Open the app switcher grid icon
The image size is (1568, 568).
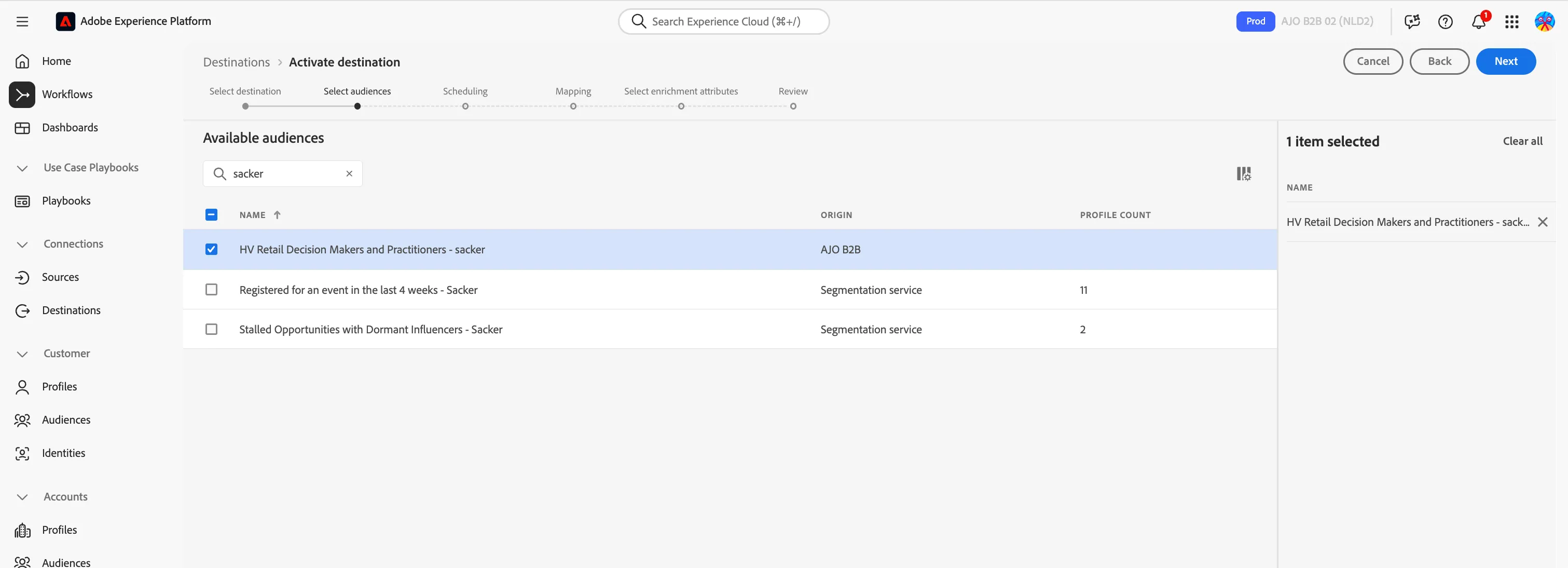(x=1511, y=22)
